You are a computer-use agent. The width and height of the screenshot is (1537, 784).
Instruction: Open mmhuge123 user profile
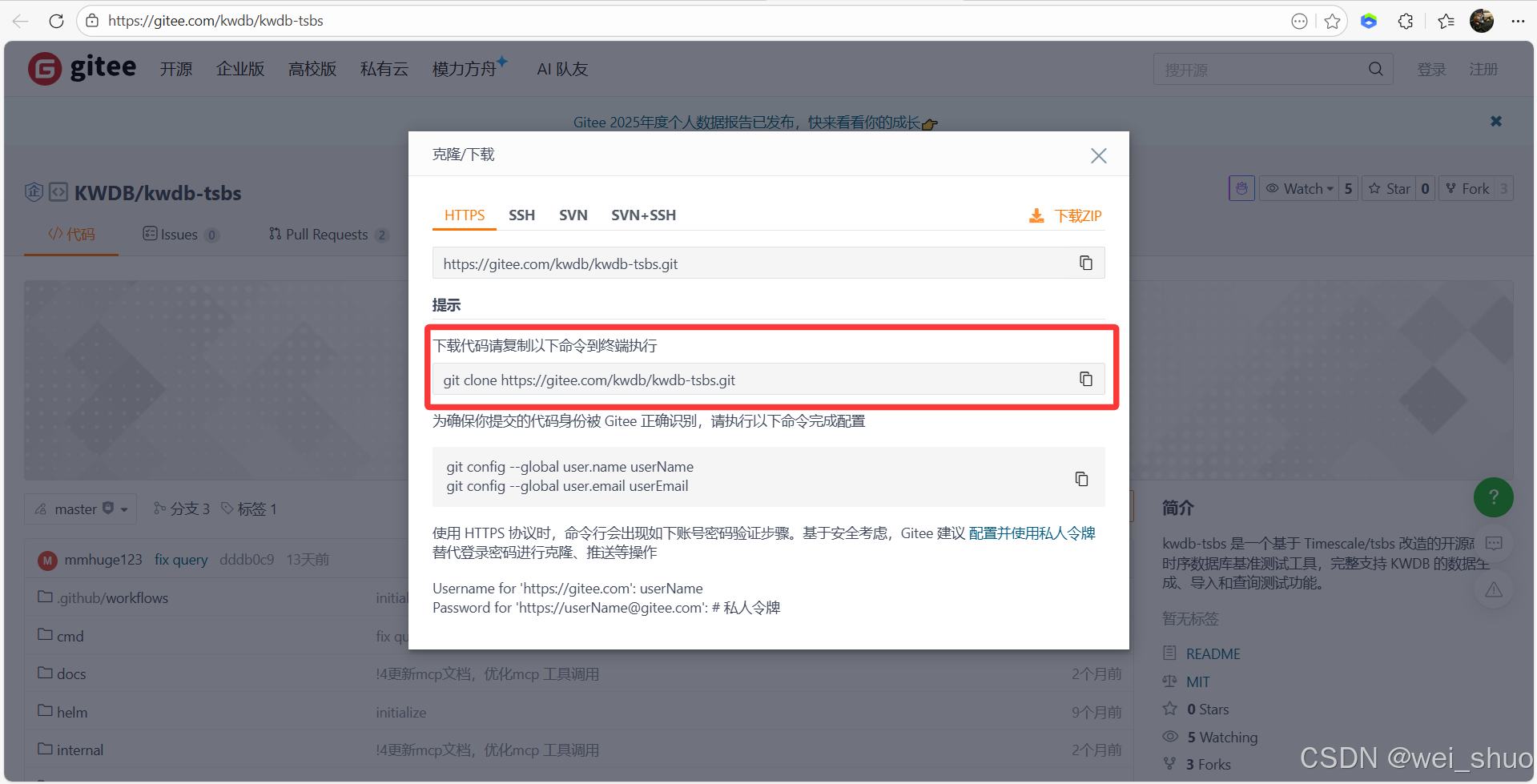103,560
